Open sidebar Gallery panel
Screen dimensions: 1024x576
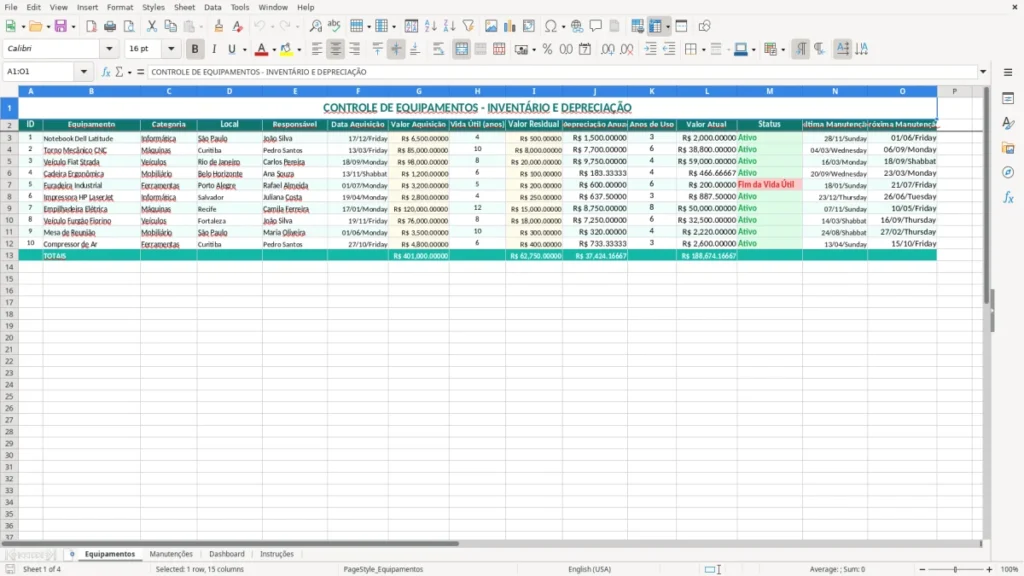pos(1008,148)
